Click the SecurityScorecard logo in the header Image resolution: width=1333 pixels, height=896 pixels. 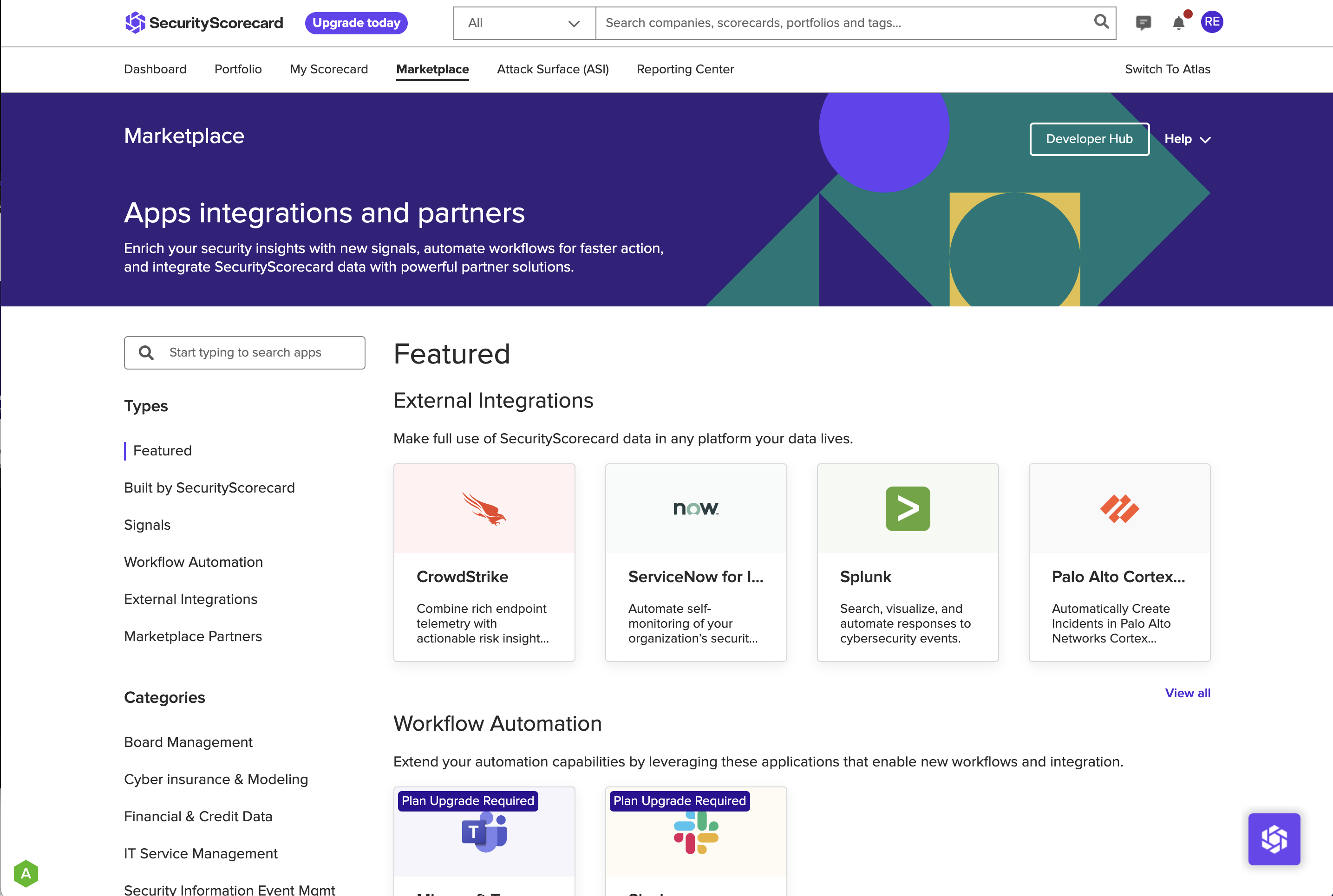point(203,23)
